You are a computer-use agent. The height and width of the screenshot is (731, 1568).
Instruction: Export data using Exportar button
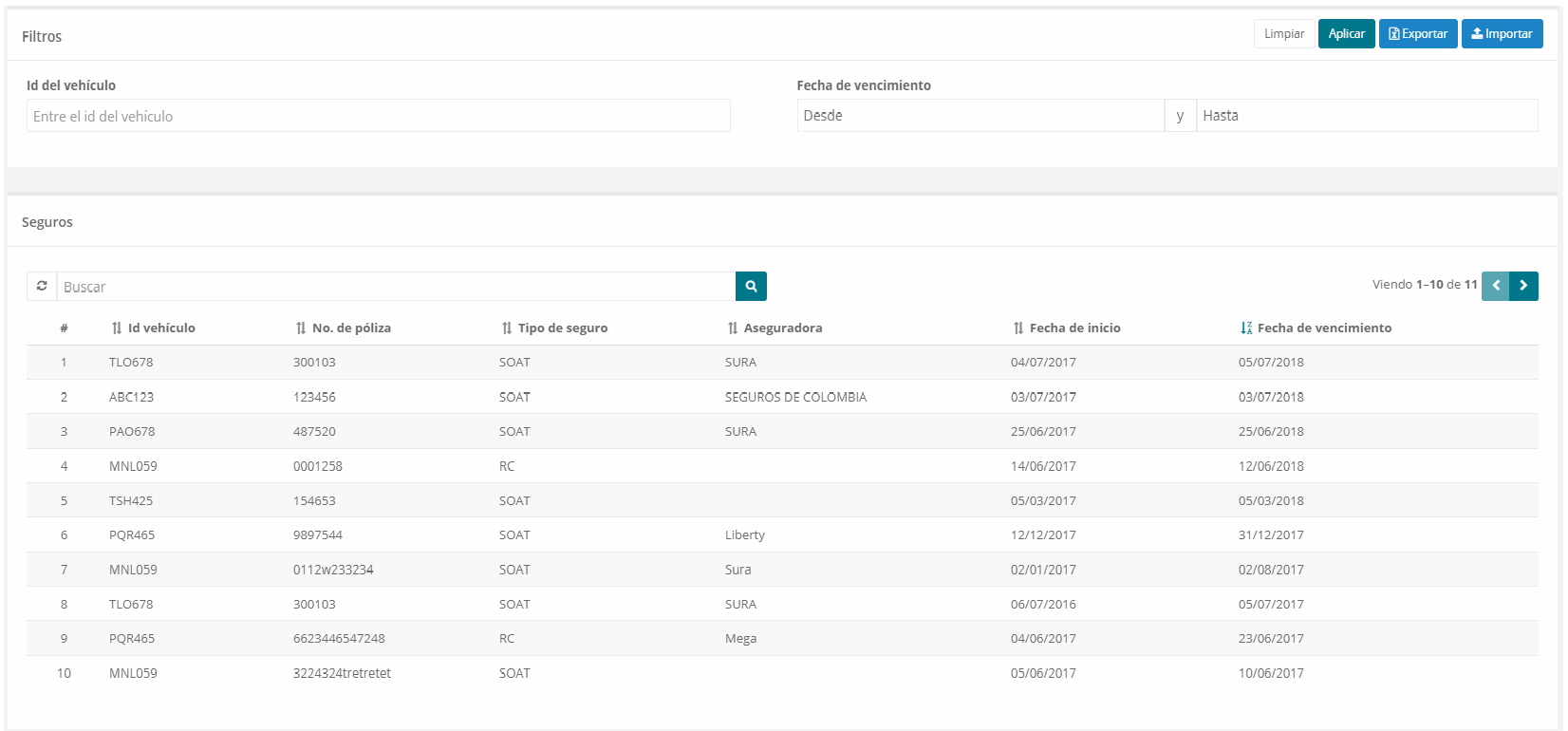1417,34
